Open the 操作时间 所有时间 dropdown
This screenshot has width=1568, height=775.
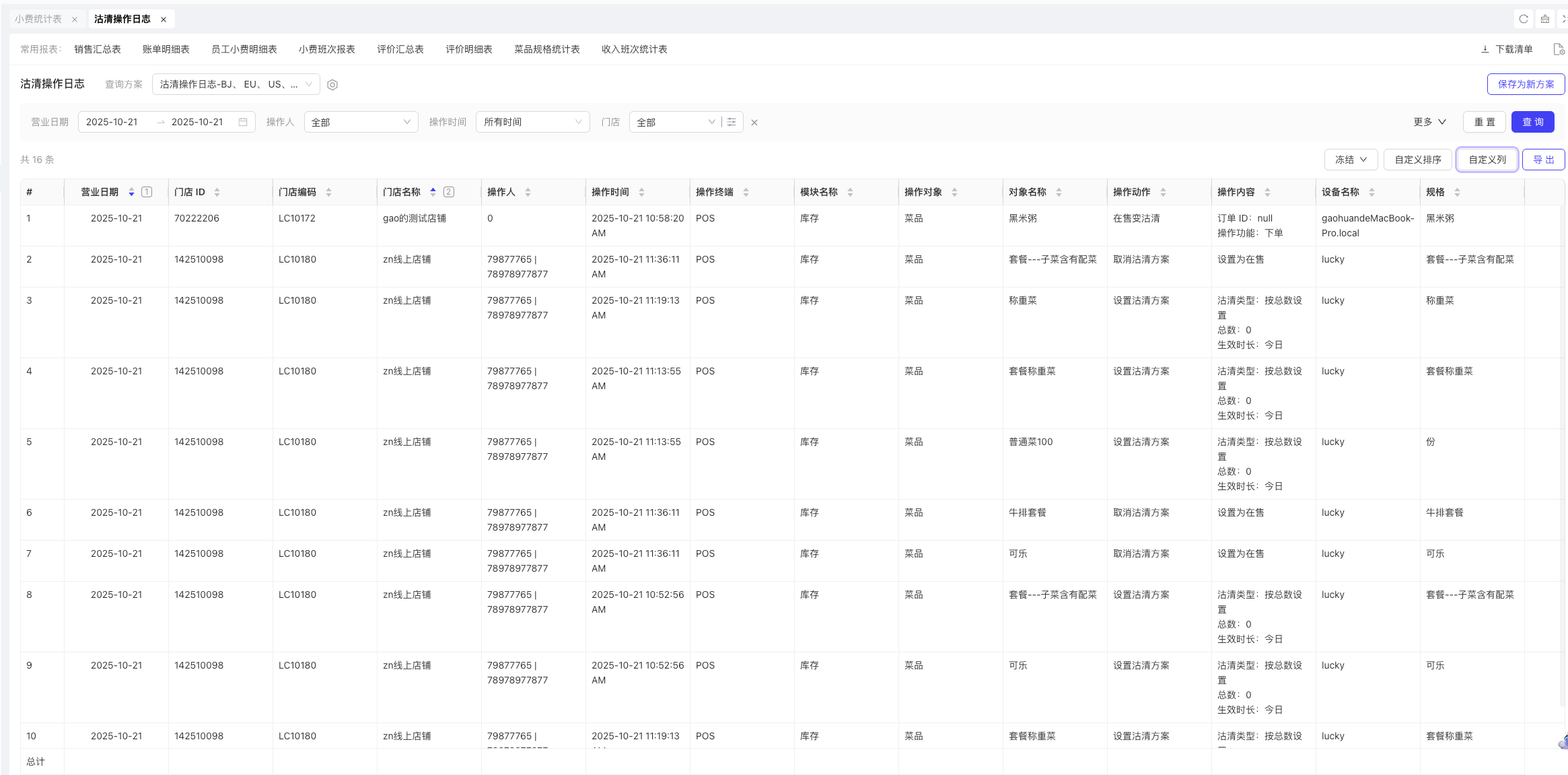click(x=532, y=122)
